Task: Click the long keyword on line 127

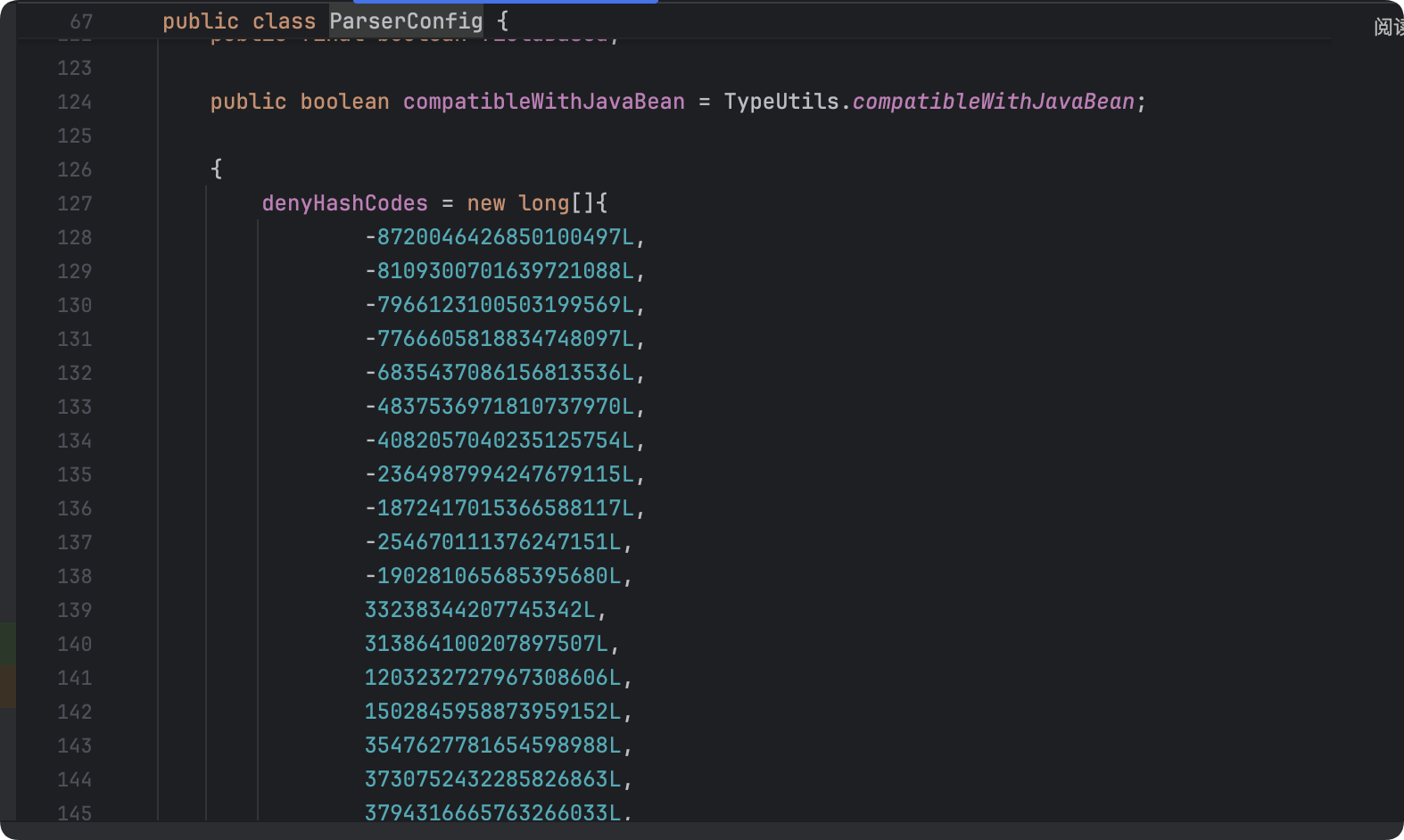Action: tap(543, 203)
